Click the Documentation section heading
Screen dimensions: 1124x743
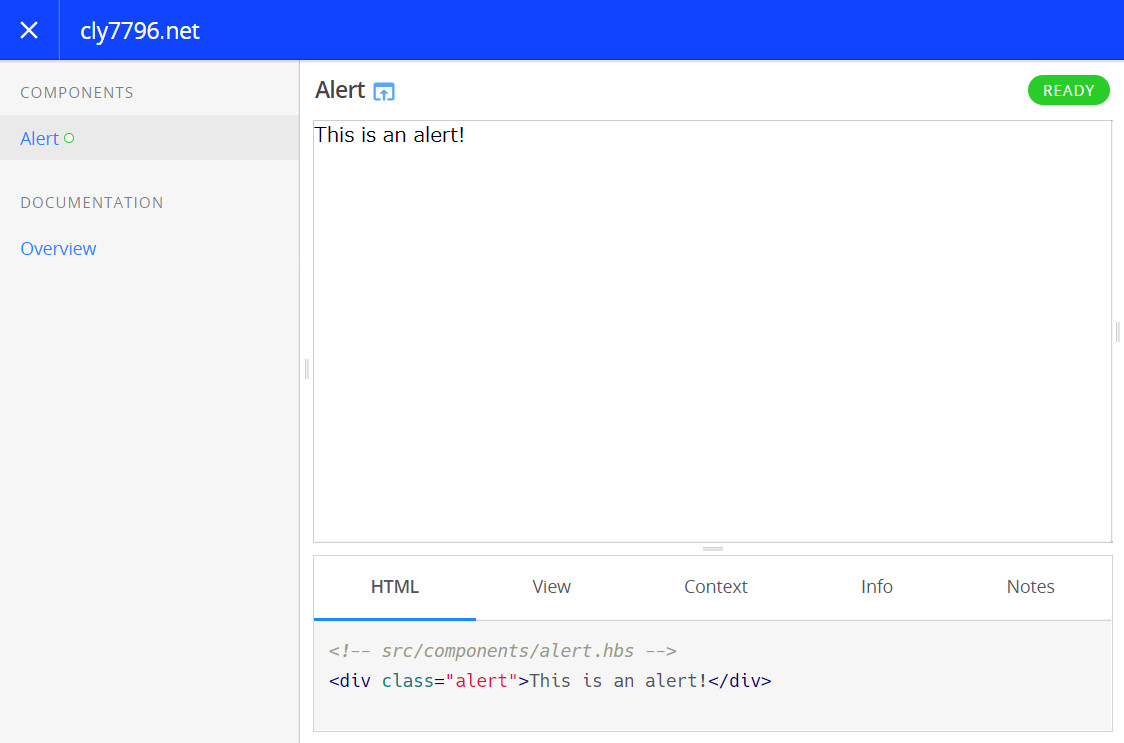pyautogui.click(x=92, y=203)
